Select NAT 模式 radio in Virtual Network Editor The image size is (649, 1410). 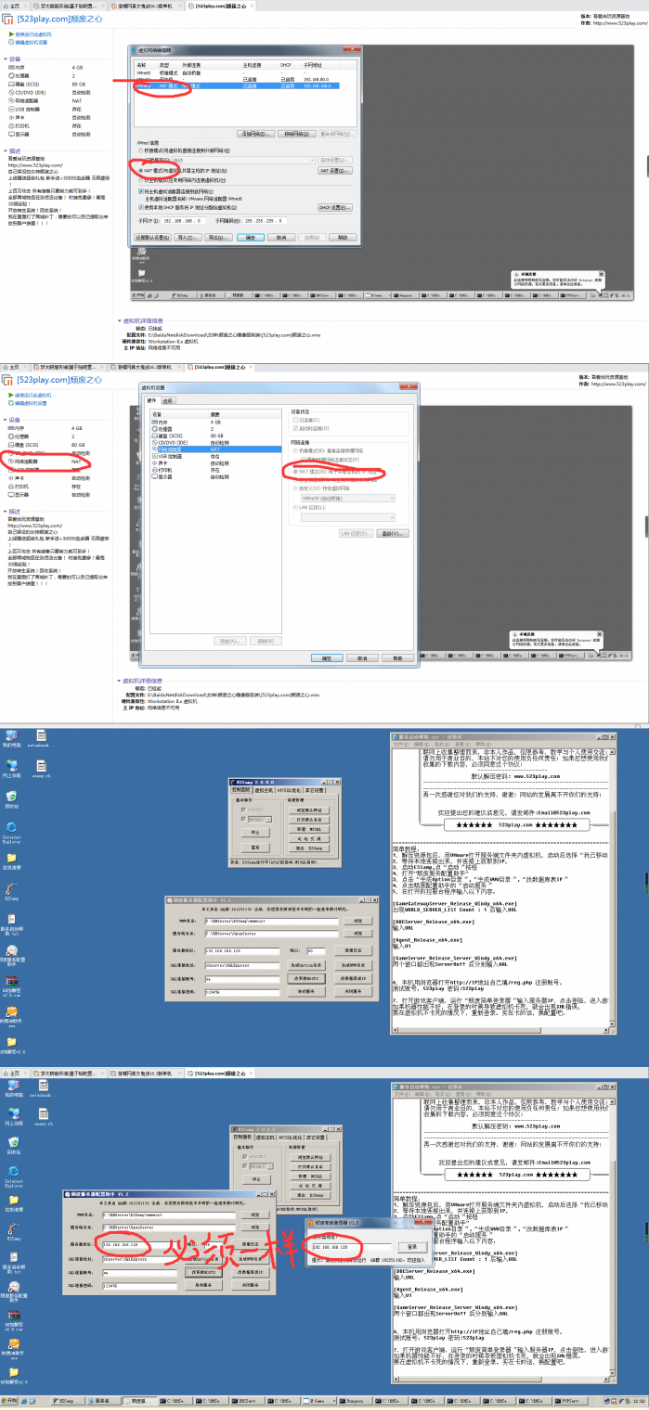click(140, 170)
